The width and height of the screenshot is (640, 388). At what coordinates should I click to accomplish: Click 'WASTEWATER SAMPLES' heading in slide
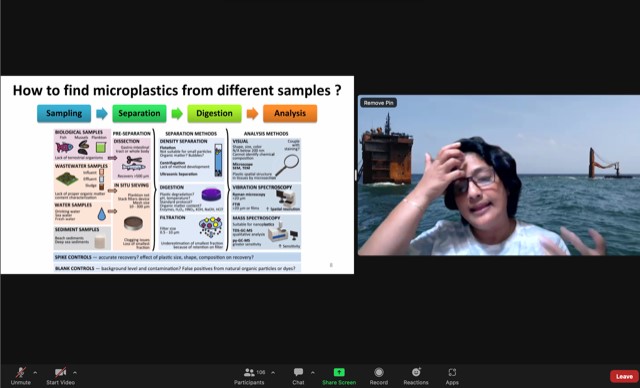[81, 166]
